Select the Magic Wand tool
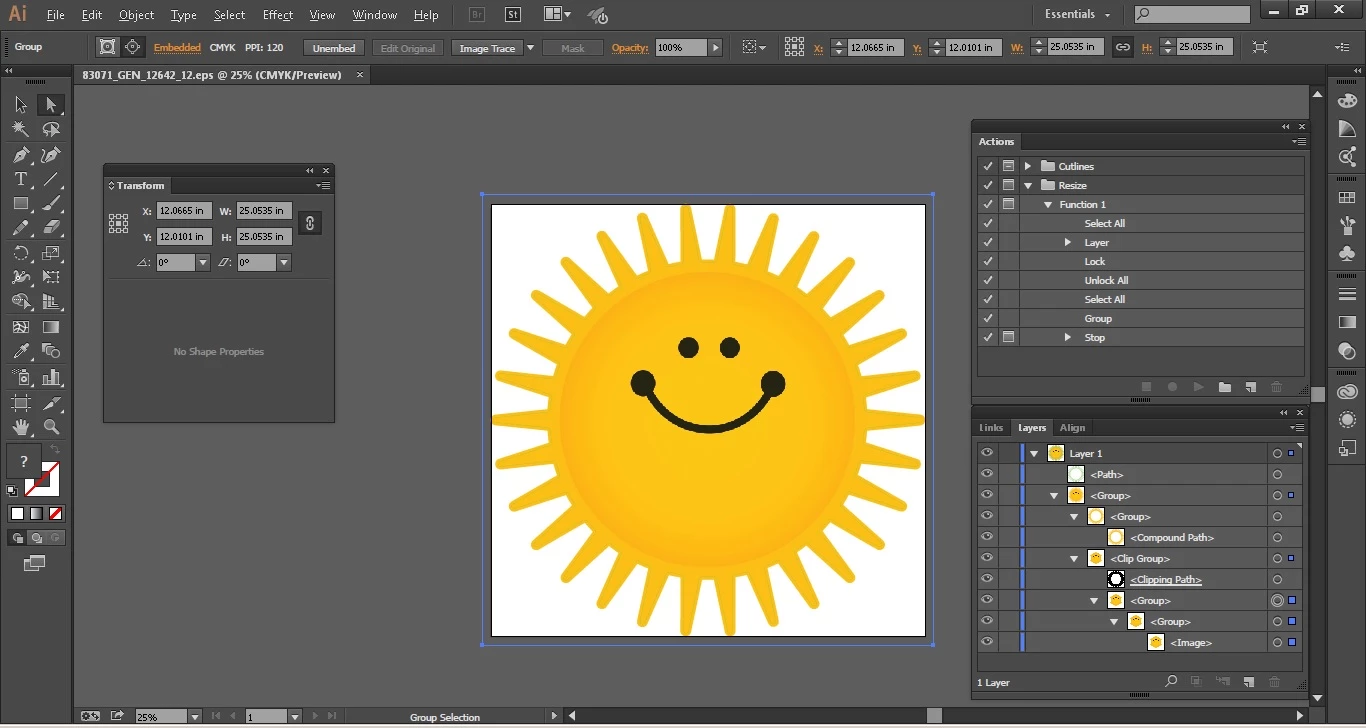The width and height of the screenshot is (1366, 728). pos(20,130)
